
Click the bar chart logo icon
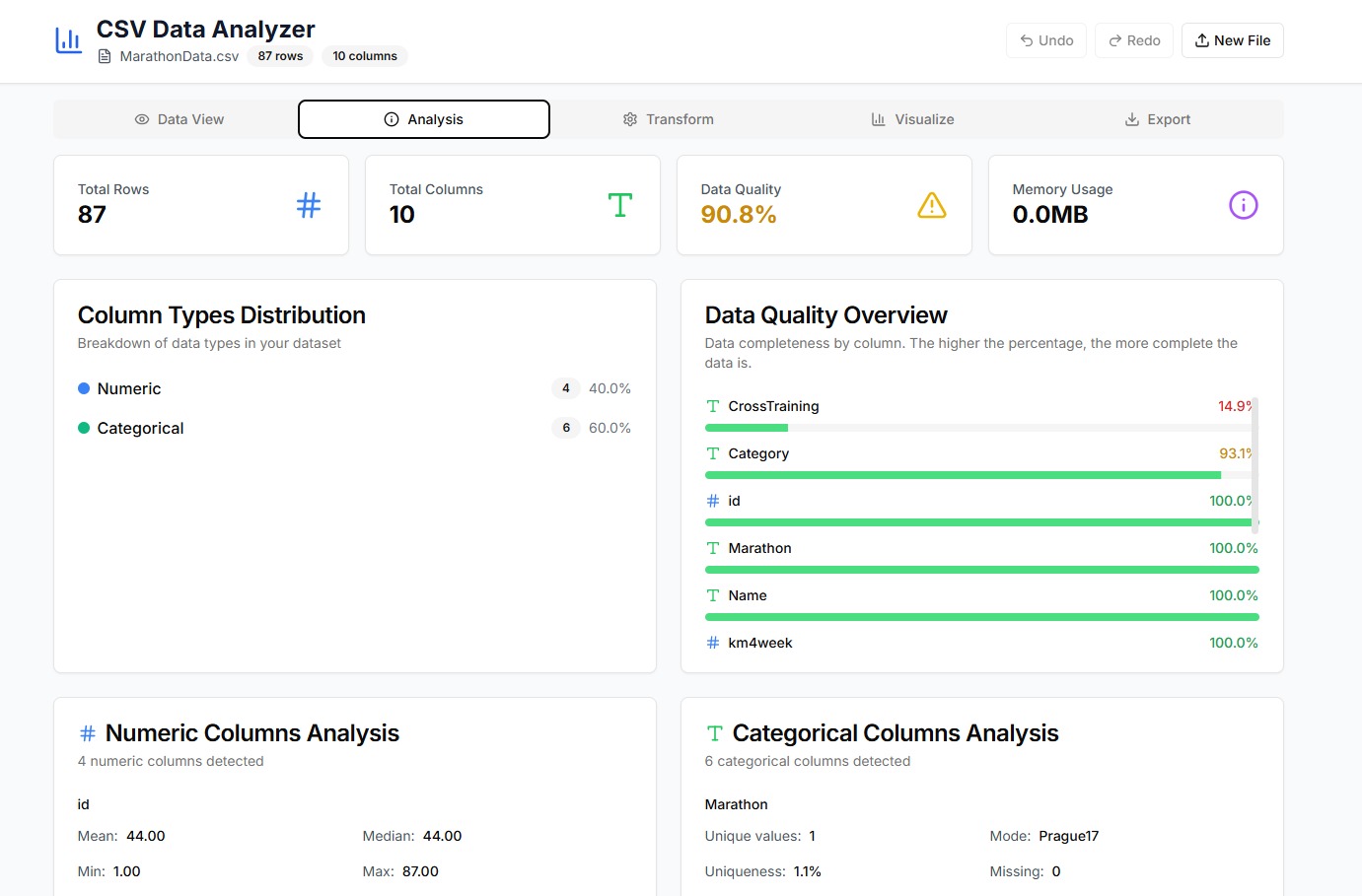[x=68, y=40]
